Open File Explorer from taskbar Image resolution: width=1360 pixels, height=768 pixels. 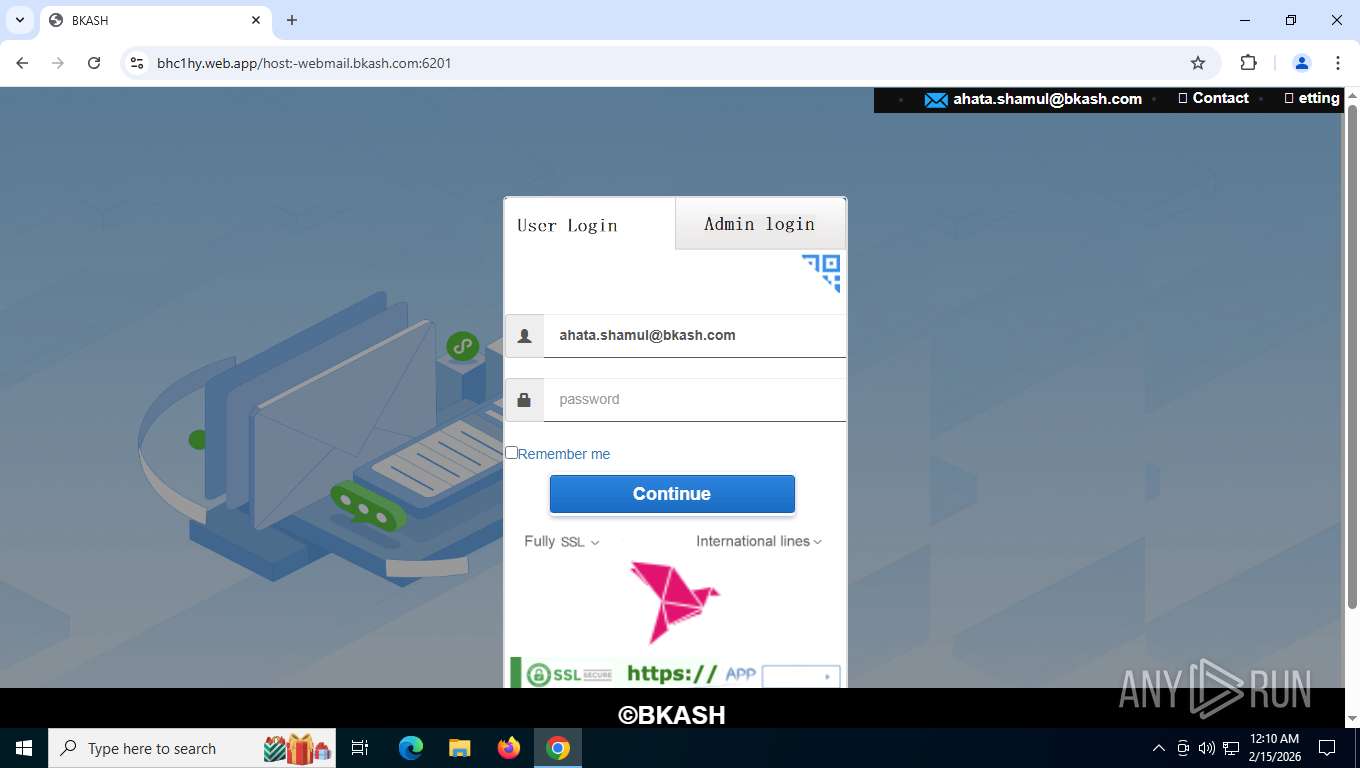[460, 748]
